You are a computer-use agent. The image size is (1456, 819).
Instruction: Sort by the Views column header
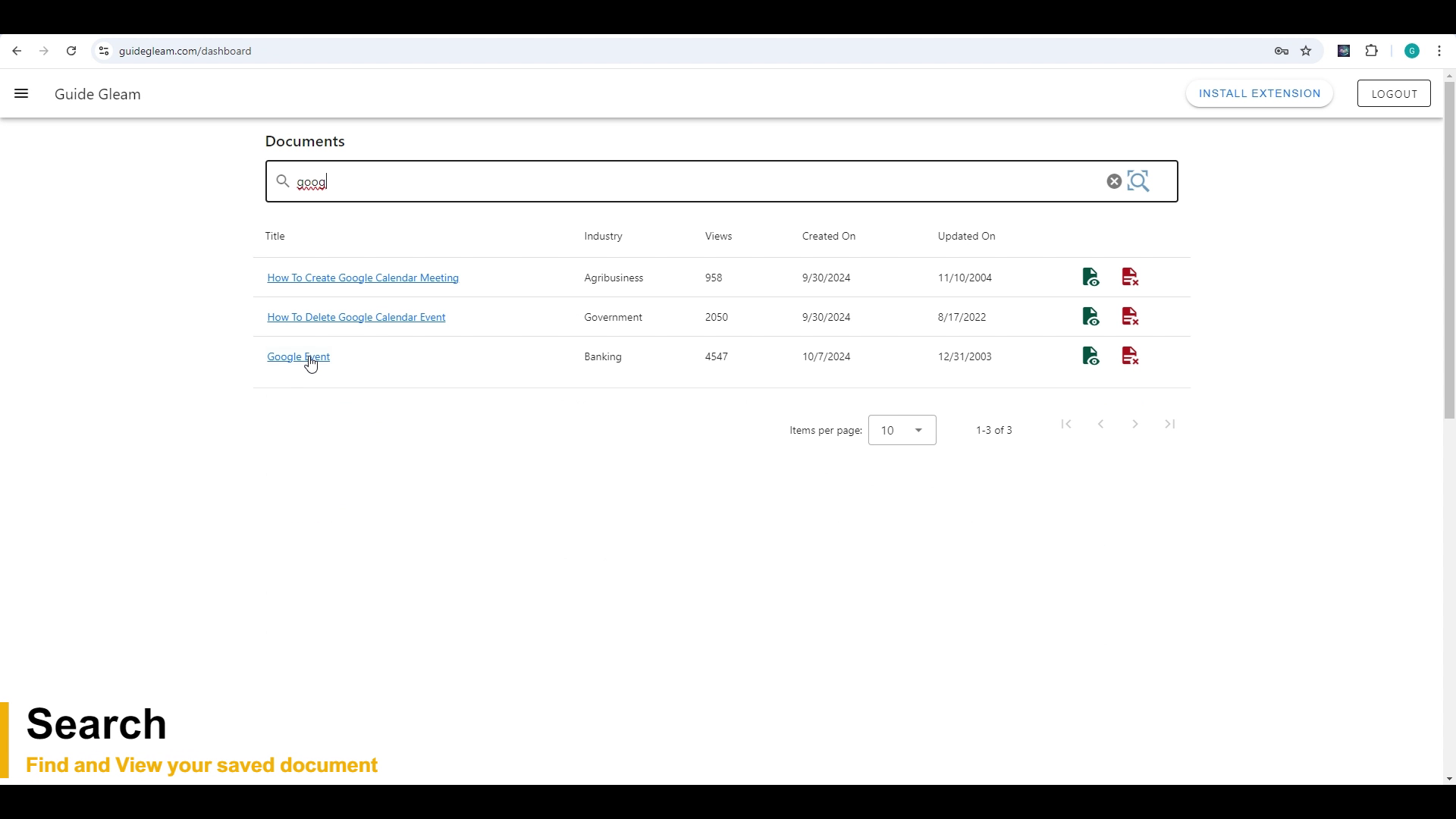point(718,236)
